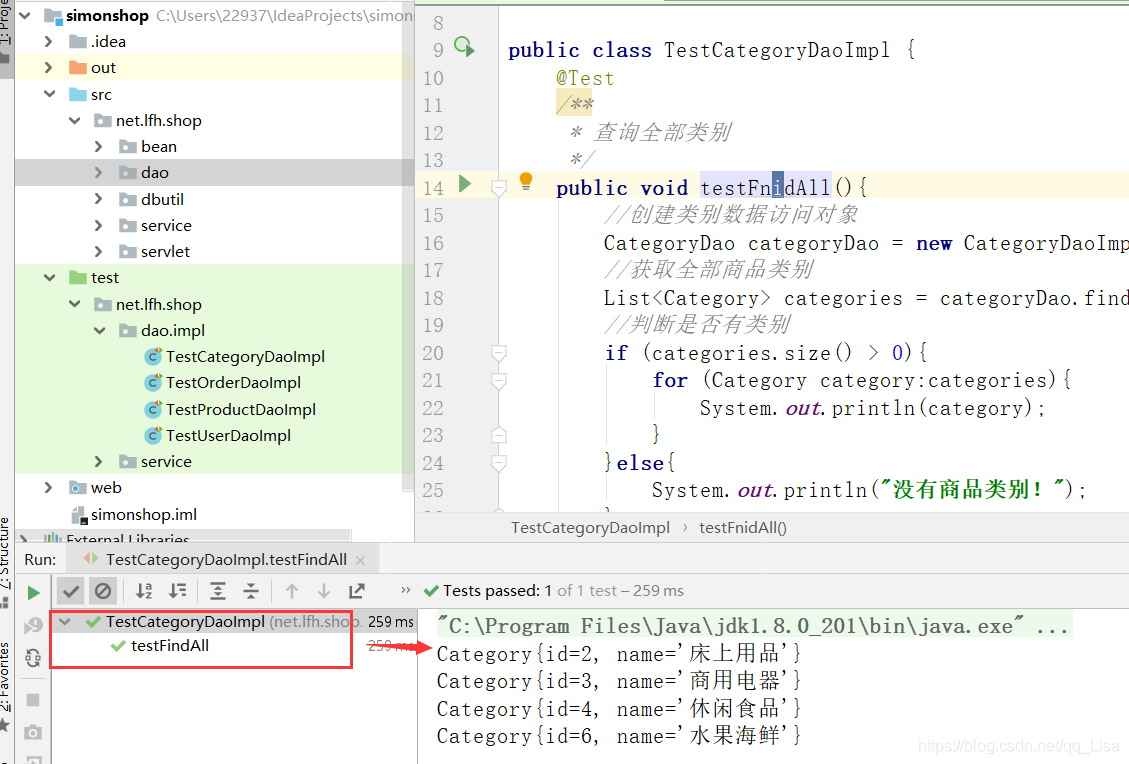
Task: Run test gutter arrow at line 14
Action: (465, 184)
